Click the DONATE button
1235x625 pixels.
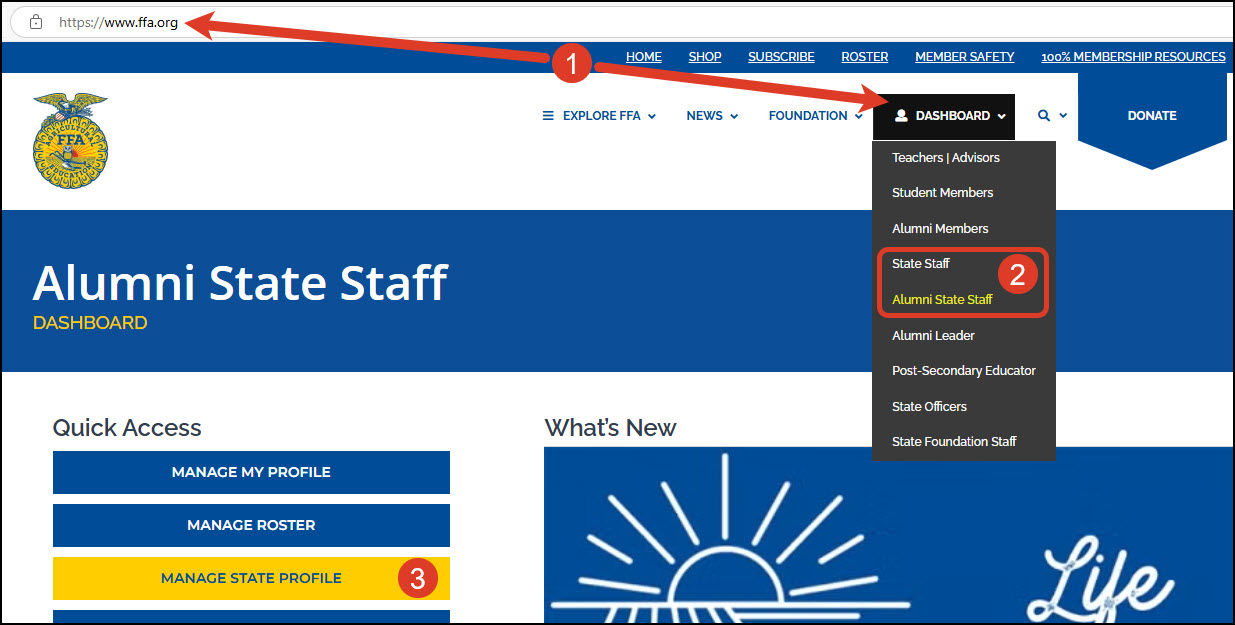pyautogui.click(x=1152, y=116)
